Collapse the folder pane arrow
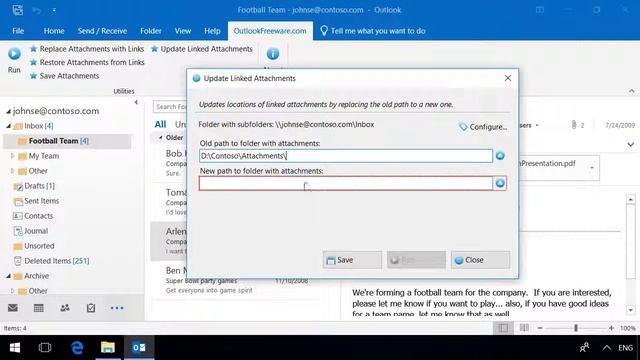The height and width of the screenshot is (360, 640). (x=136, y=102)
